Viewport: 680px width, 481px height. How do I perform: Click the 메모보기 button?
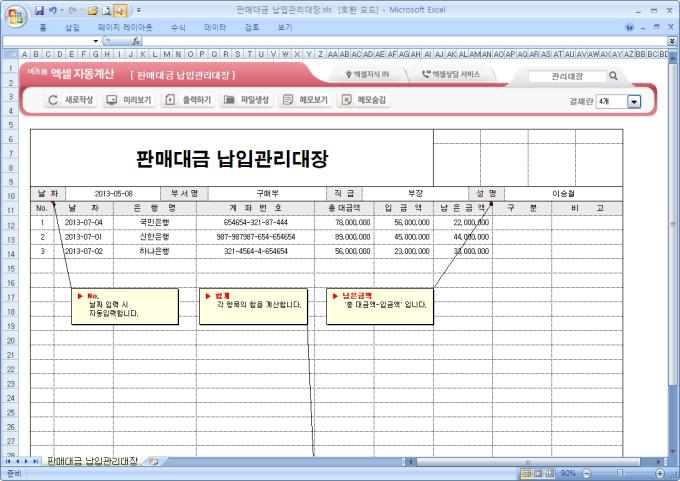[x=305, y=100]
